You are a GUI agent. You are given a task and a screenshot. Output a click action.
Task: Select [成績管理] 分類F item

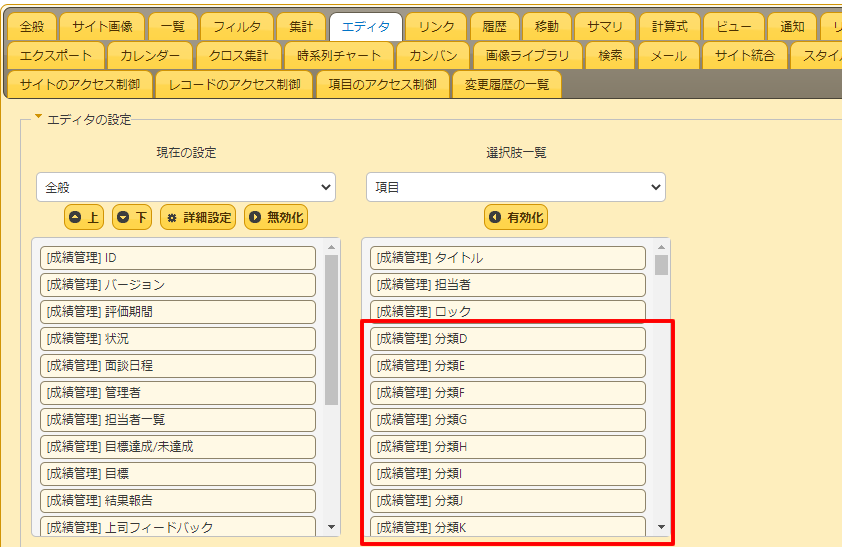click(508, 393)
